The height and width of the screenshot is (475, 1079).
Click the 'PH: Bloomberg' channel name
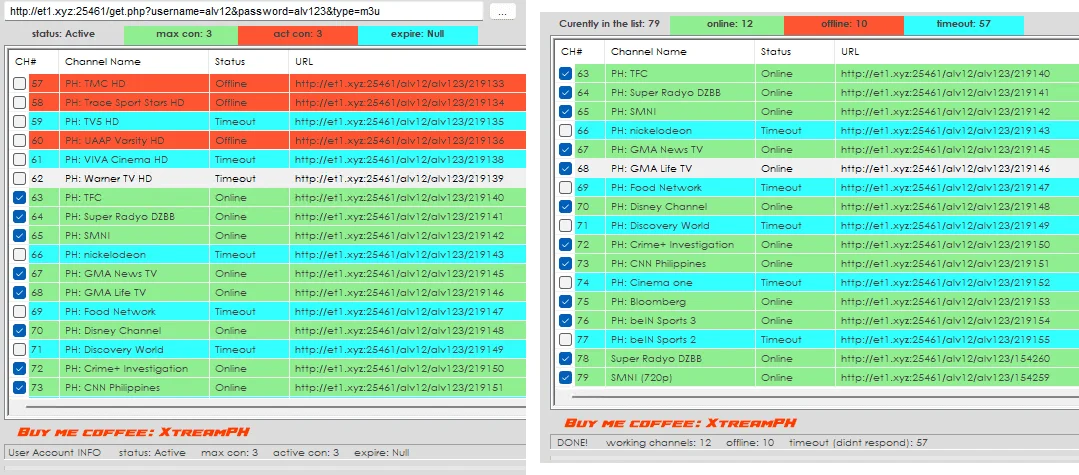[x=648, y=302]
